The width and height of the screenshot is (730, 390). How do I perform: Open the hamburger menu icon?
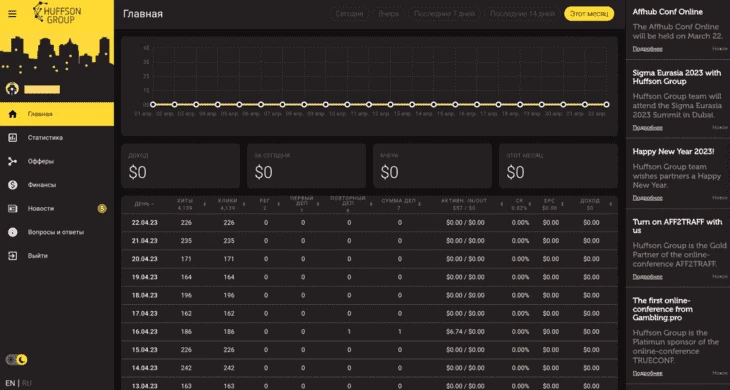12,14
